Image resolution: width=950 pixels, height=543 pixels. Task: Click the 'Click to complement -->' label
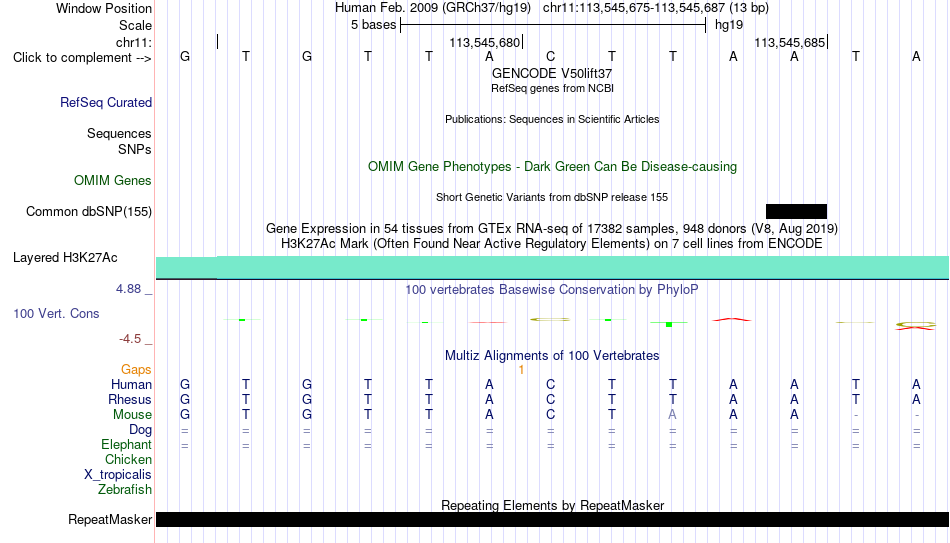82,58
